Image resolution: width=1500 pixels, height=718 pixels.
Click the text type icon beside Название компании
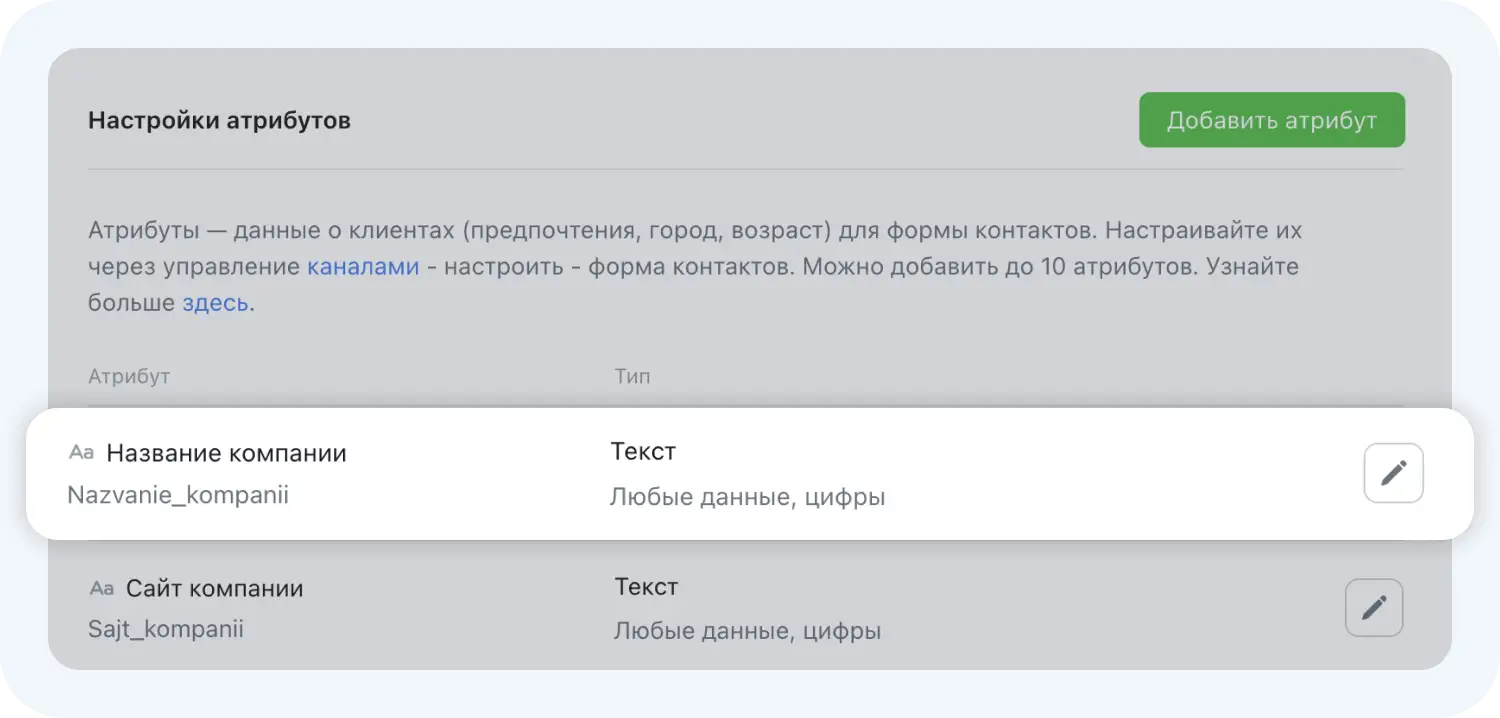tap(80, 452)
